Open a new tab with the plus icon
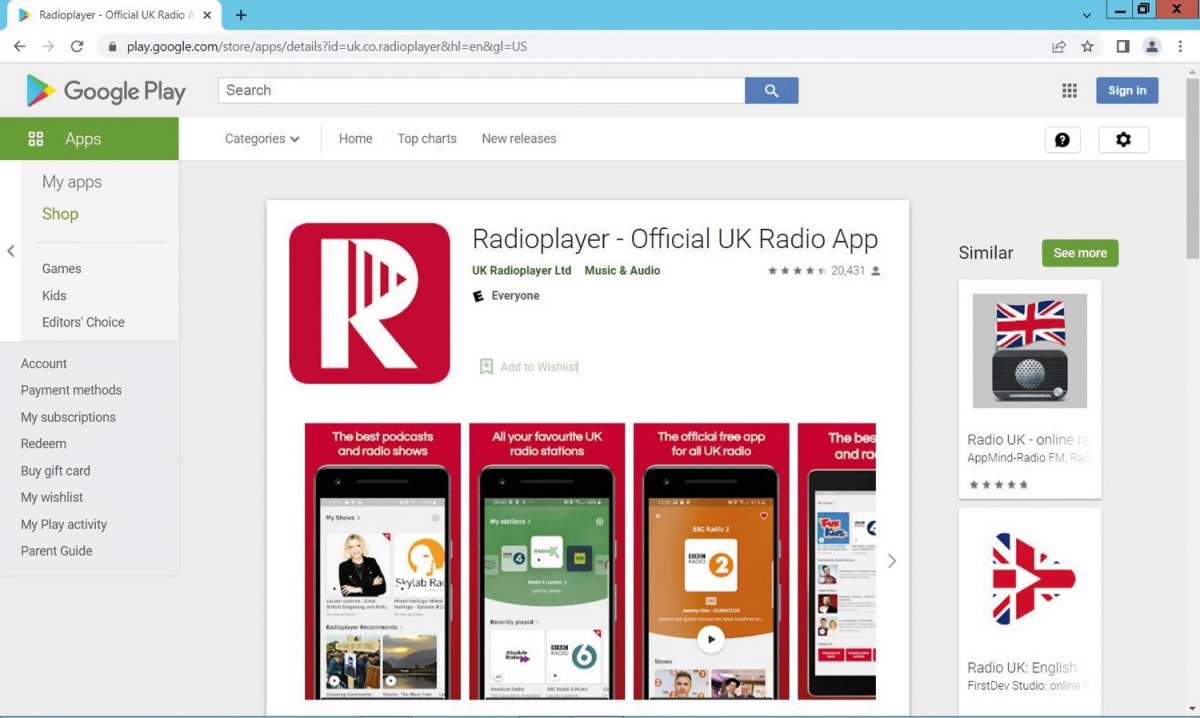This screenshot has height=718, width=1200. [241, 15]
